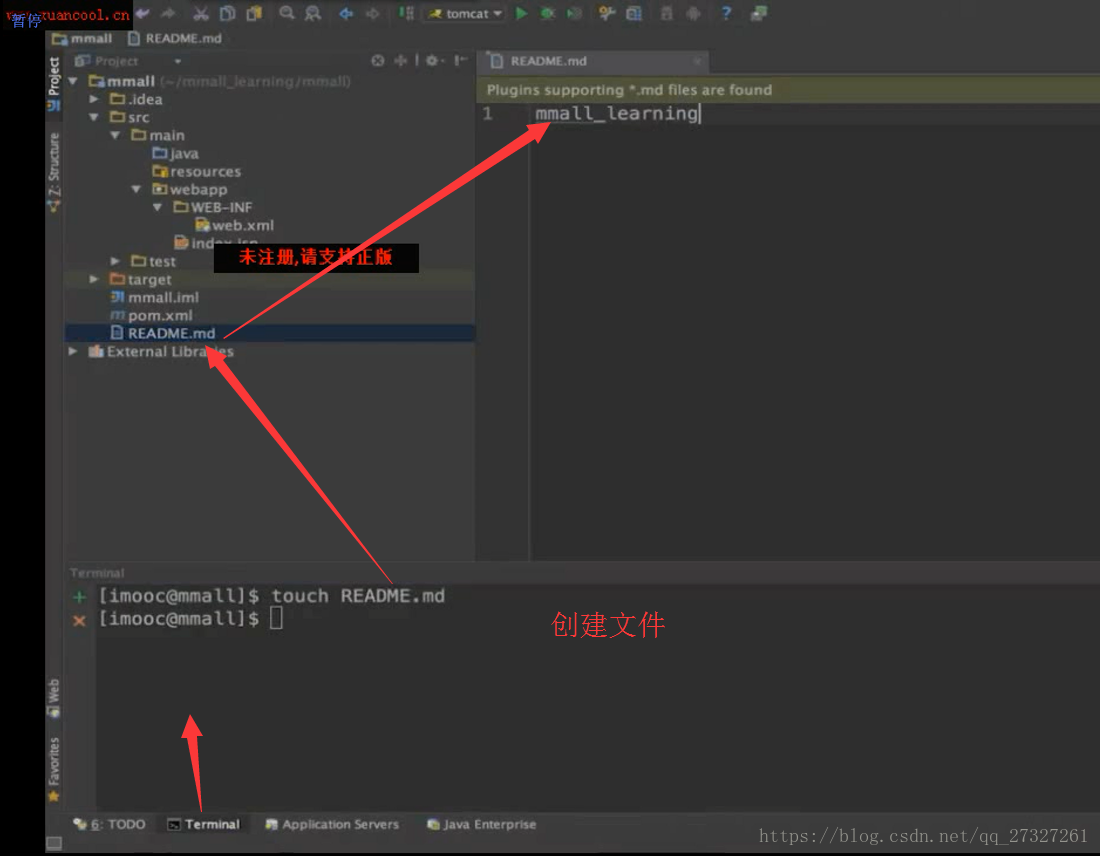The width and height of the screenshot is (1100, 856).
Task: Click README.md in the navigation bar
Action: (x=175, y=38)
